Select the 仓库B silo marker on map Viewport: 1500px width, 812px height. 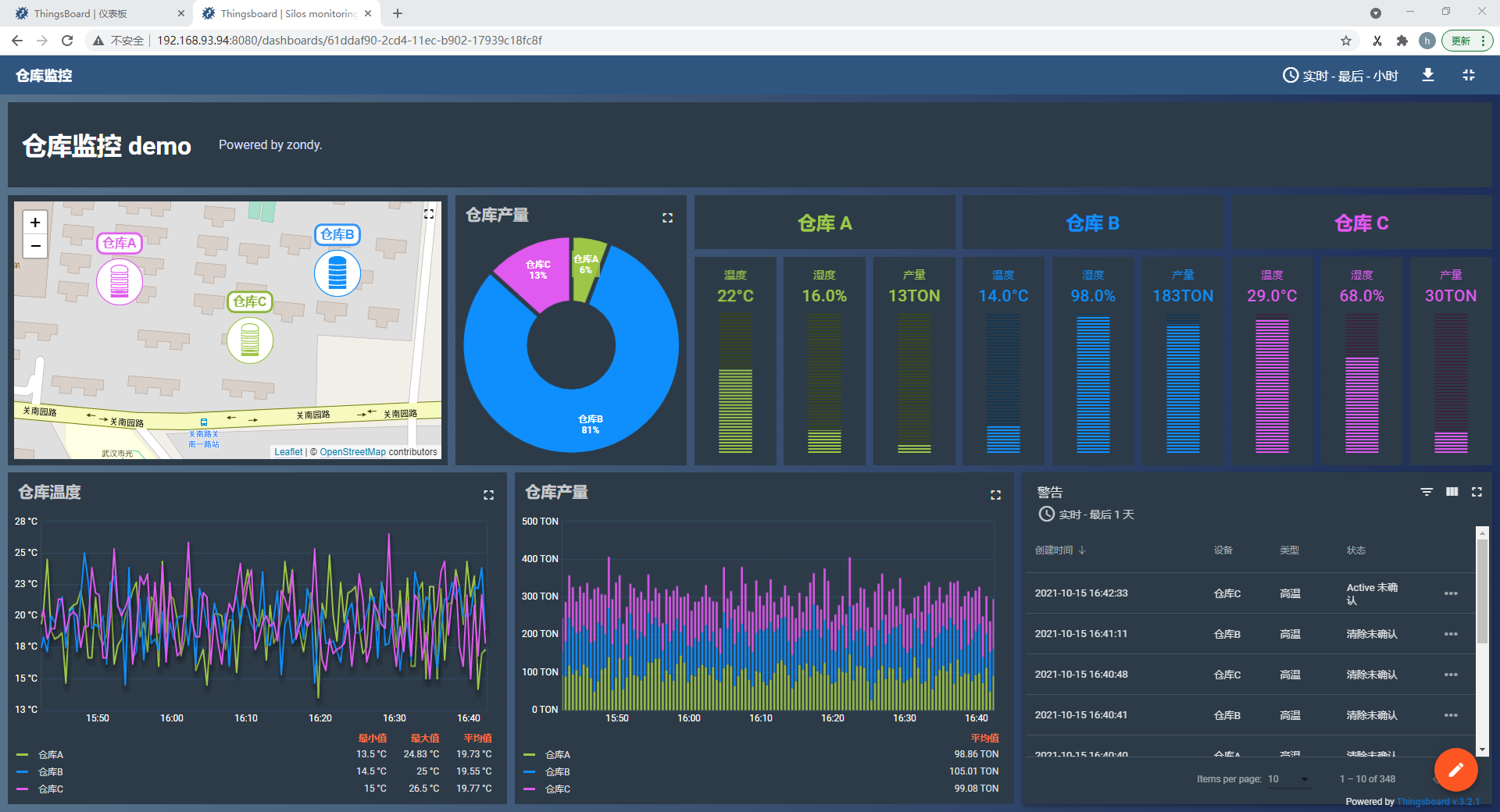coord(337,272)
